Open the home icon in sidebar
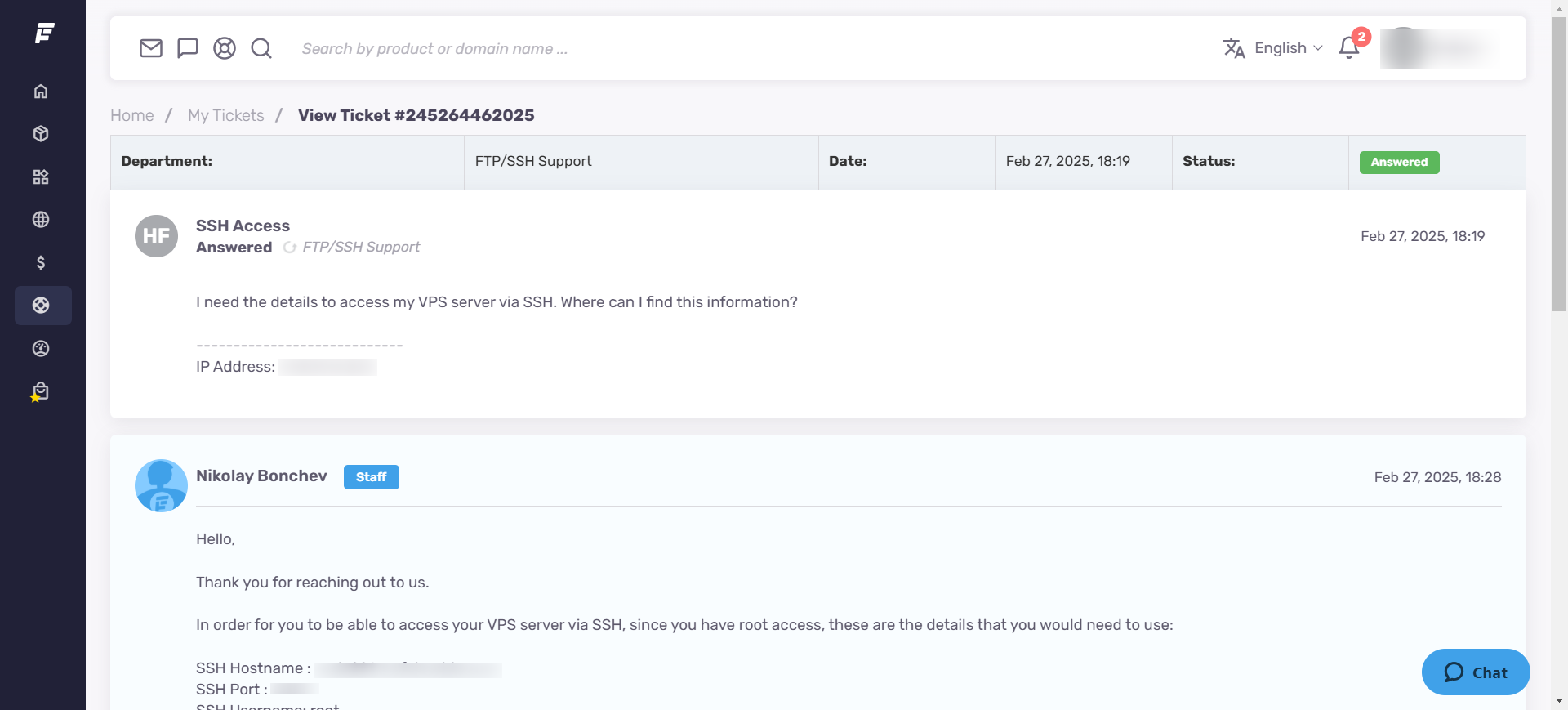 pos(41,92)
